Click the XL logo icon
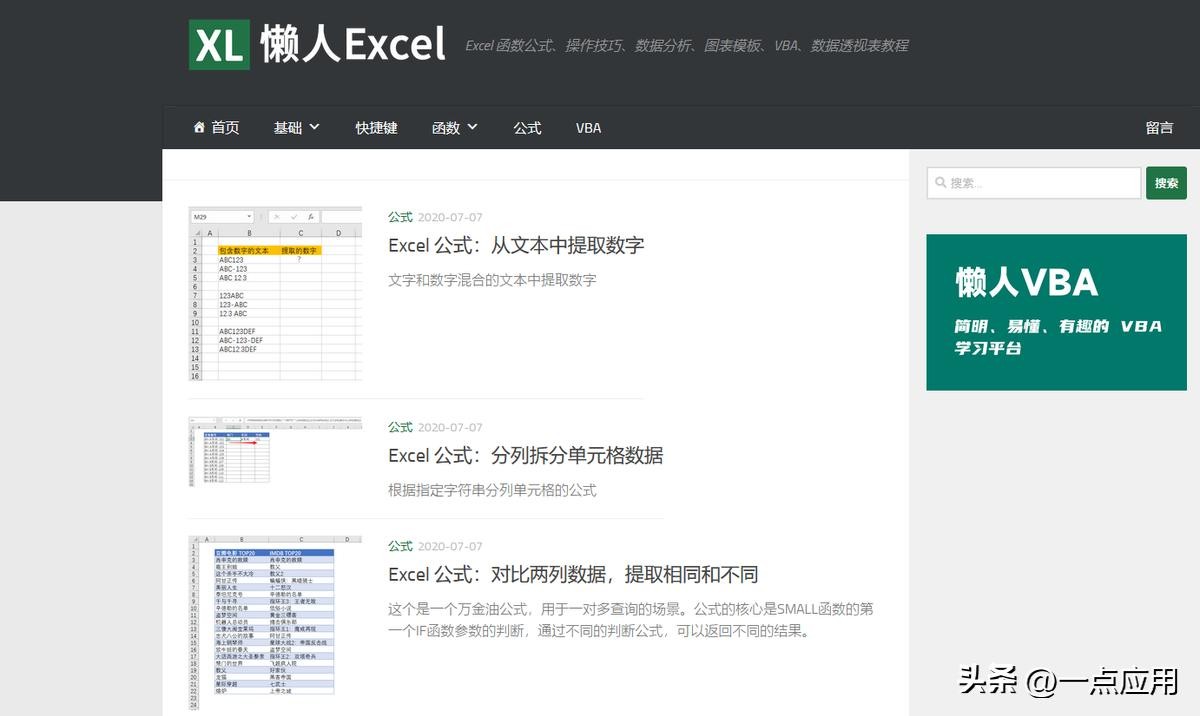Viewport: 1200px width, 716px height. point(219,45)
